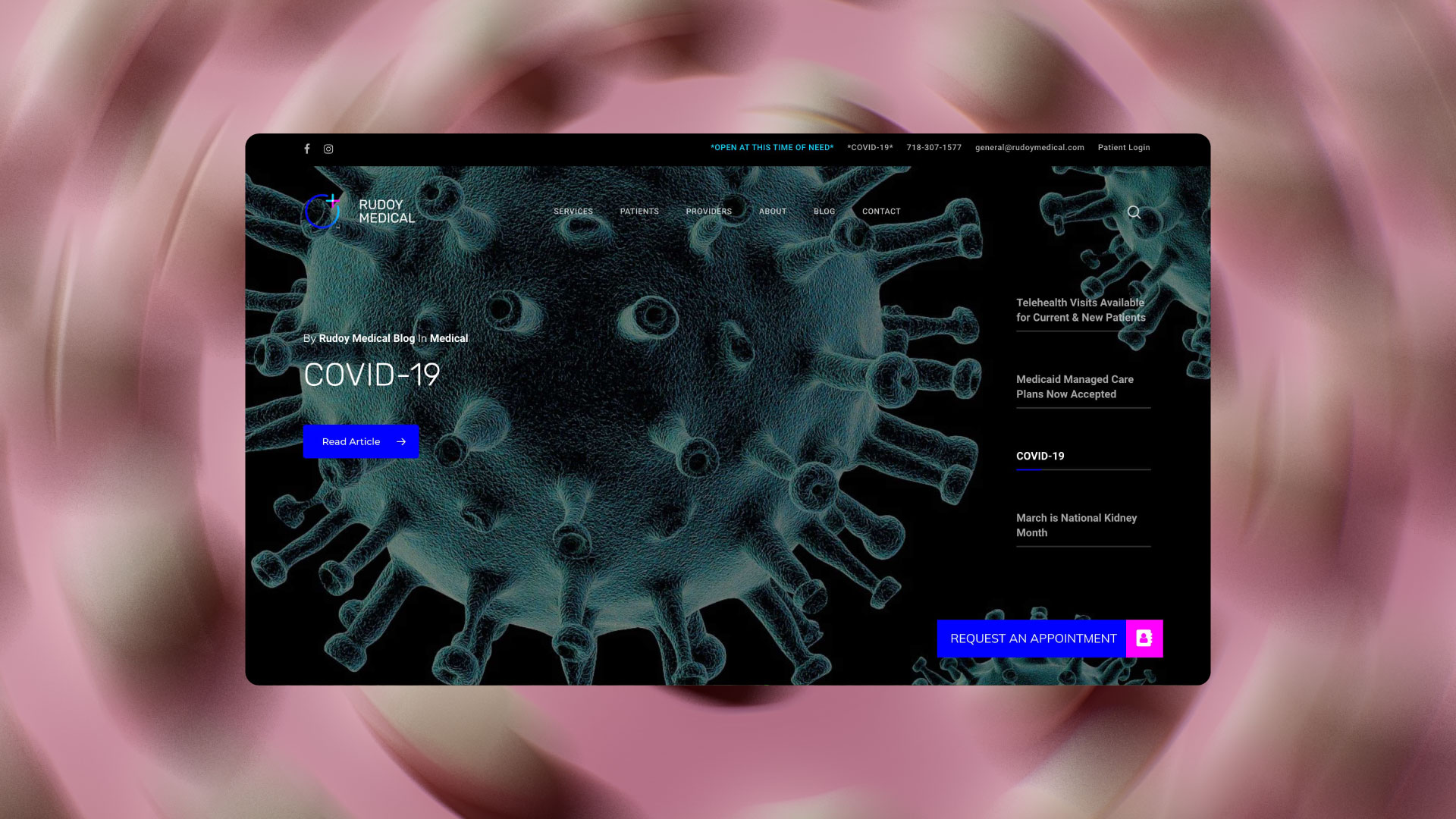The image size is (1456, 819).
Task: Click Request an Appointment button
Action: (x=1033, y=639)
